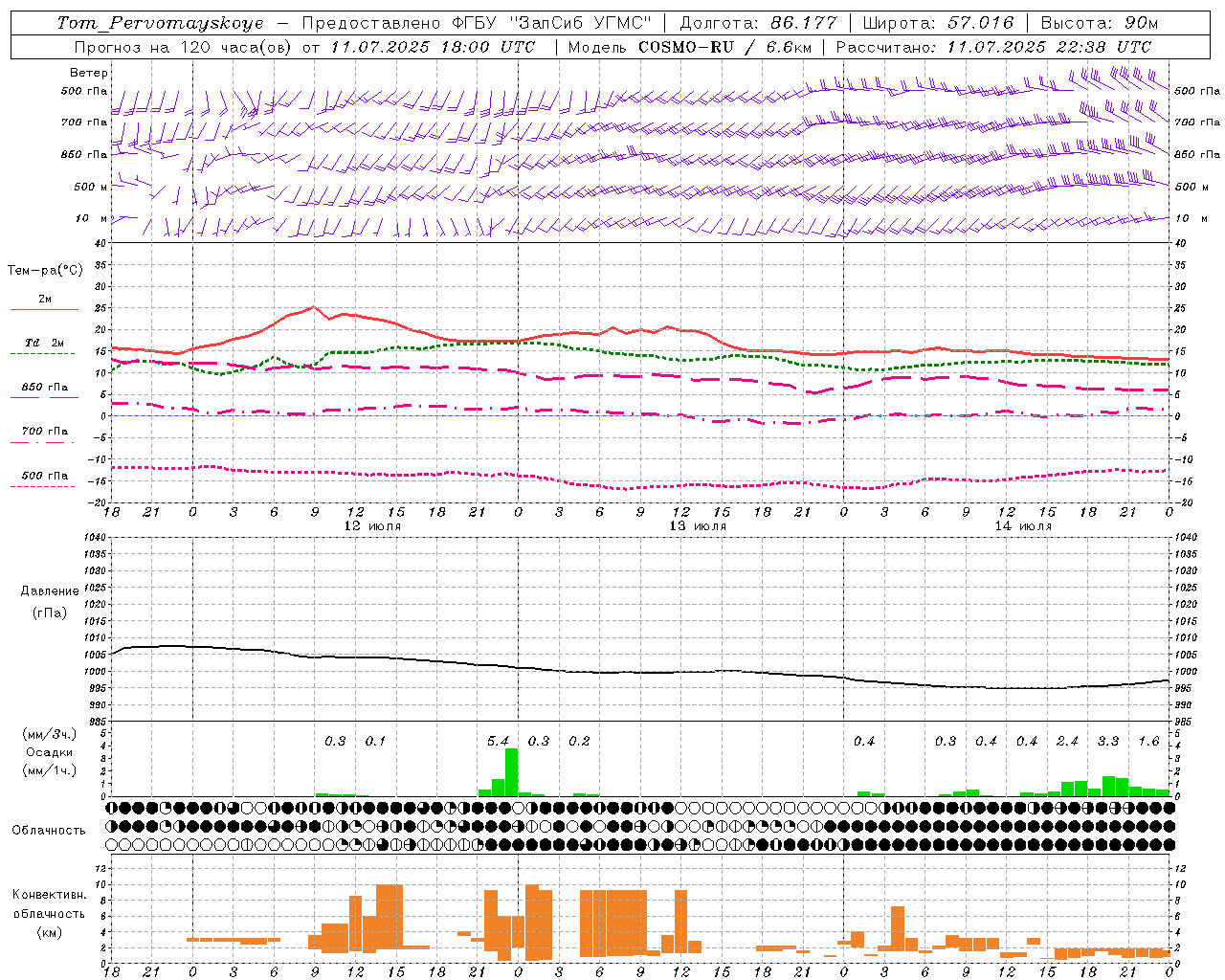The height and width of the screenshot is (980, 1225).
Task: Click the 0.1 precipitation total
Action: pos(375,742)
